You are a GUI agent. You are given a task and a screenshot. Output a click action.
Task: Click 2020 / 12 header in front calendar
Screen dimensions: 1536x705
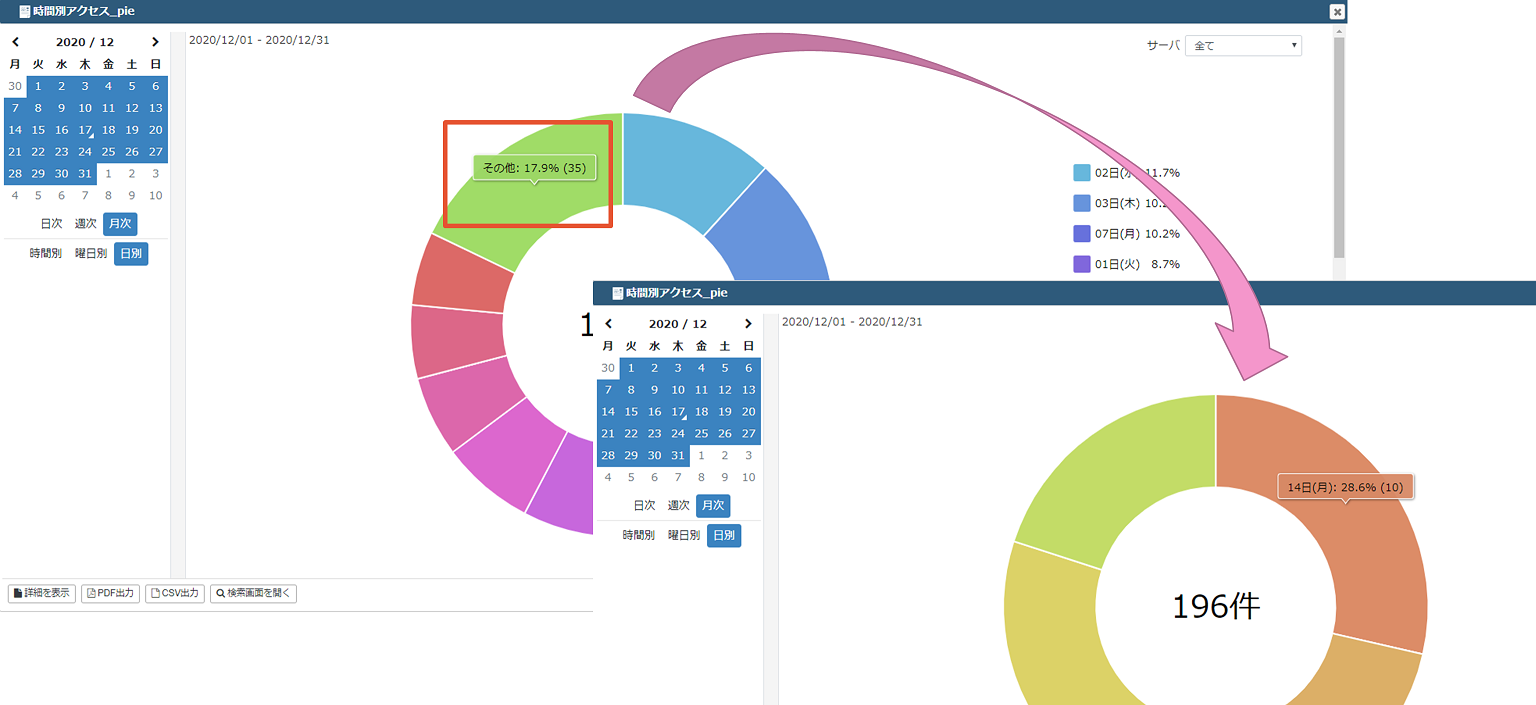[678, 324]
